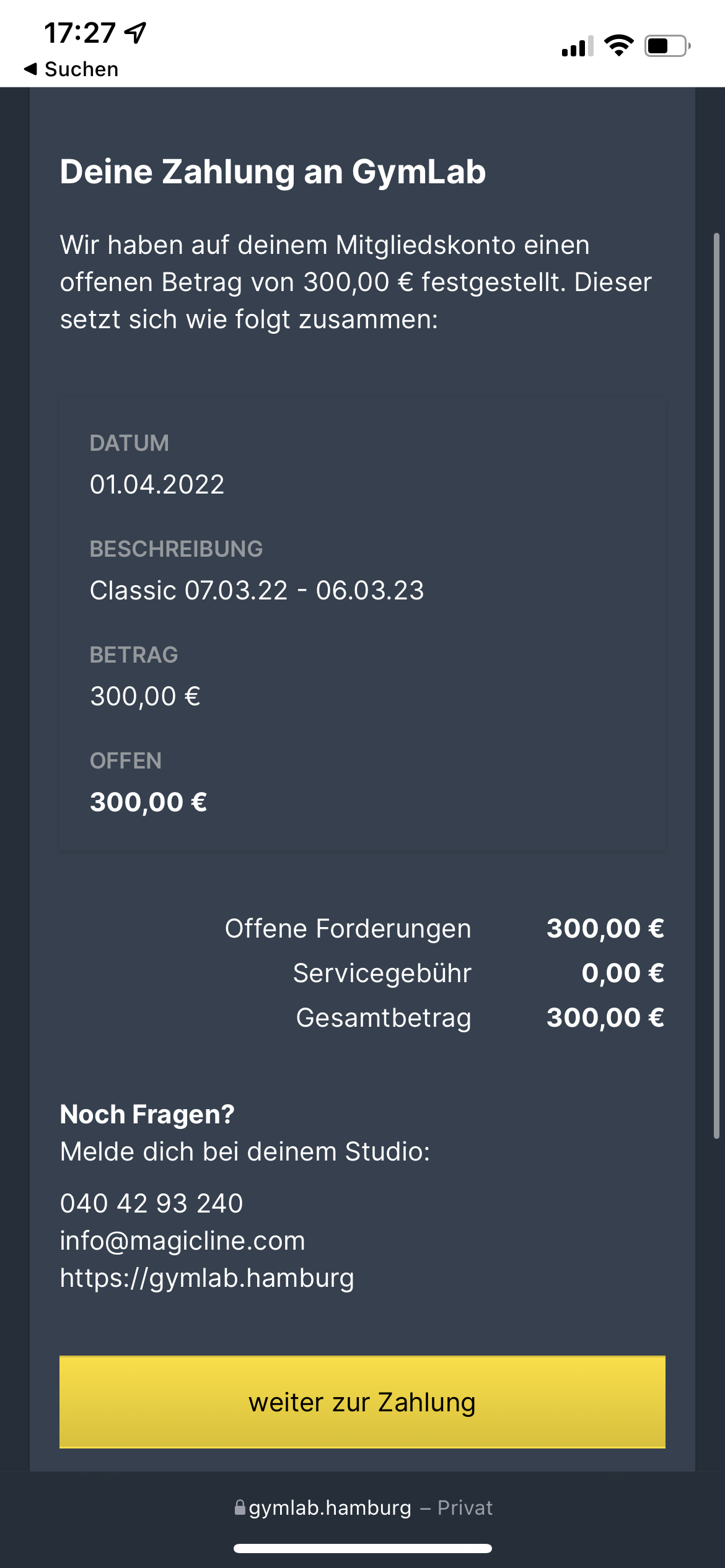725x1568 pixels.
Task: Tap the Servicegebühr 0,00 € row
Action: click(x=479, y=973)
